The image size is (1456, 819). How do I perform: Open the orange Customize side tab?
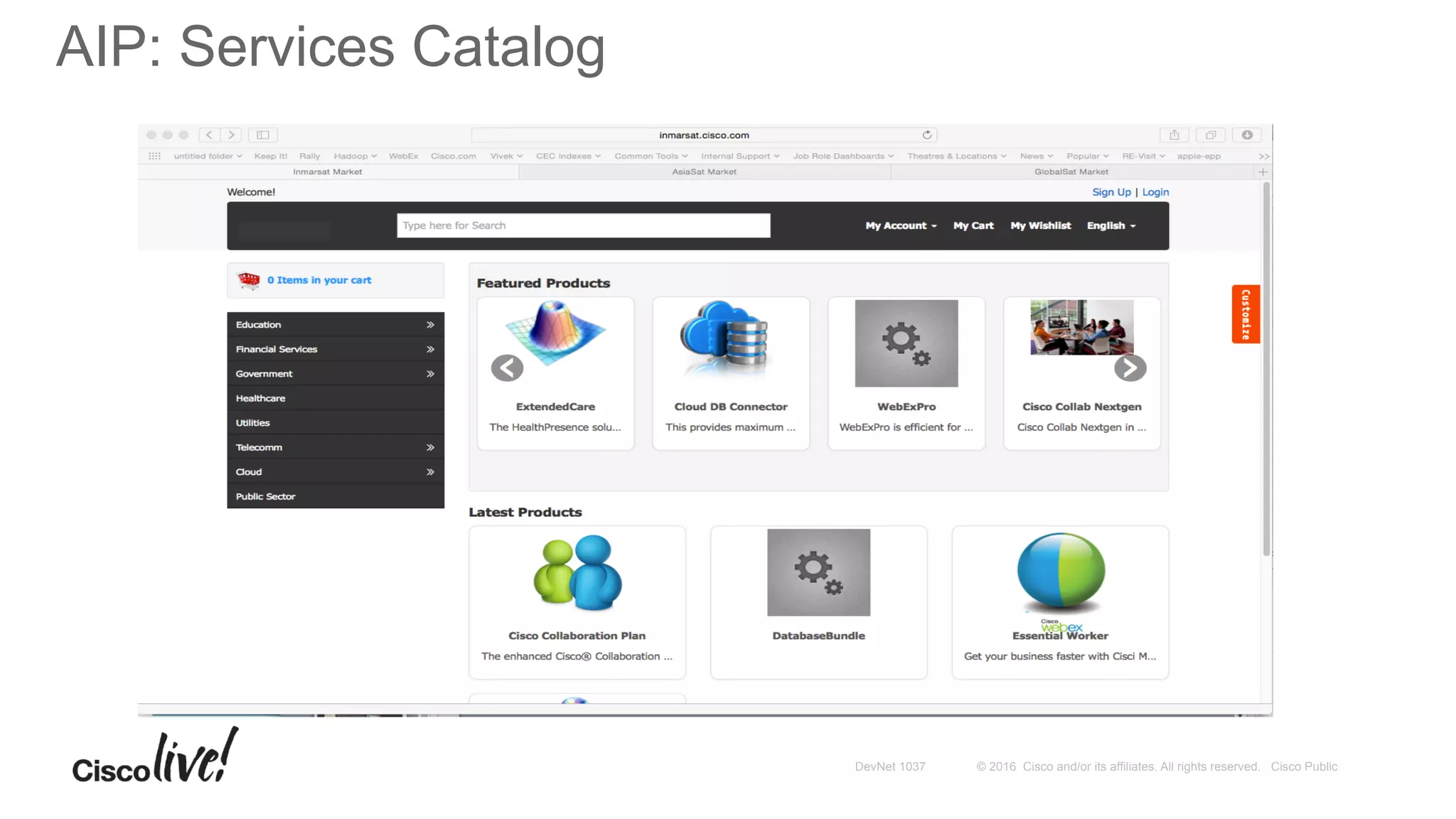(x=1246, y=314)
